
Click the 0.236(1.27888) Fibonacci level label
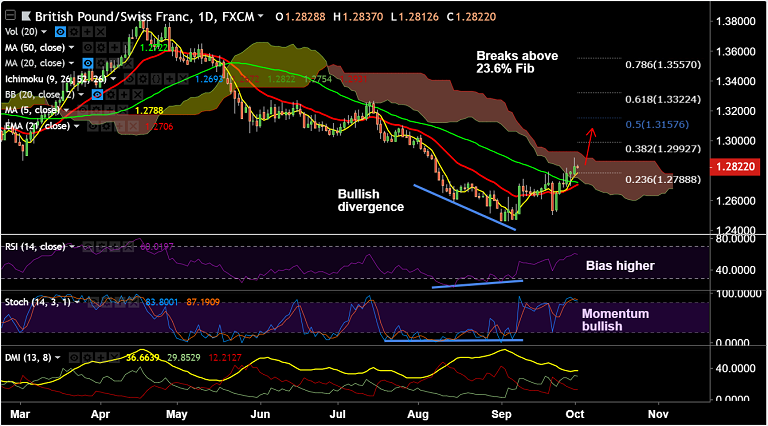tap(663, 180)
